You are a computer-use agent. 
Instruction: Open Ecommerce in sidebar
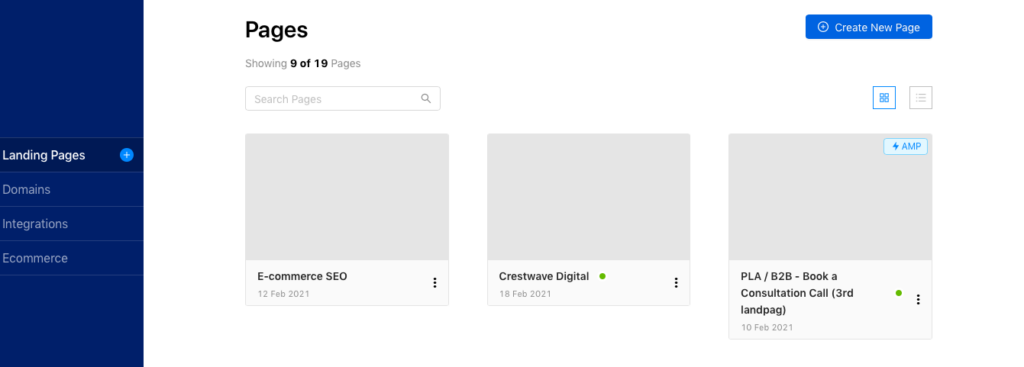click(71, 258)
